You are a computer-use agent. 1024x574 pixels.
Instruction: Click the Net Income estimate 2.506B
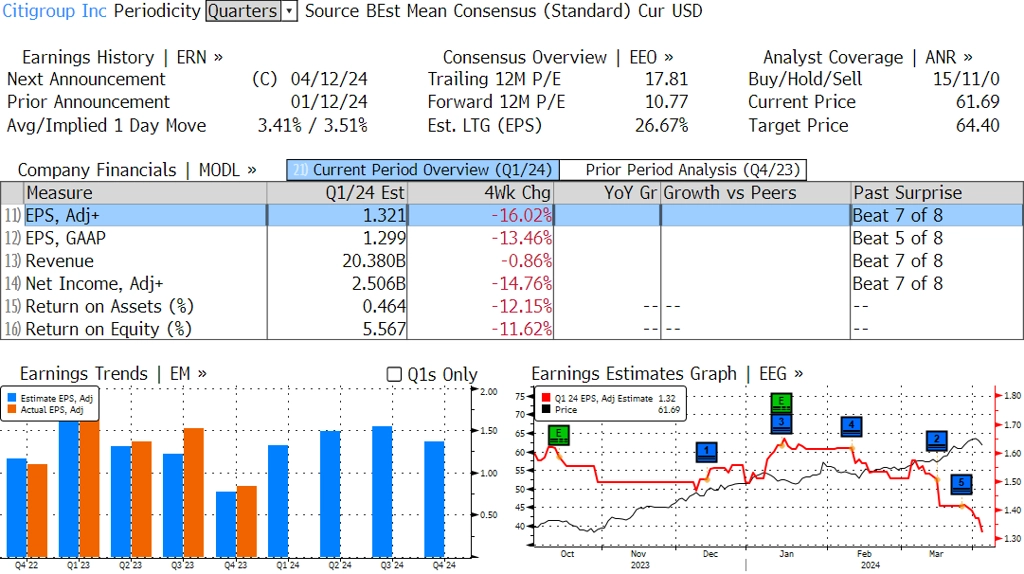pyautogui.click(x=379, y=284)
